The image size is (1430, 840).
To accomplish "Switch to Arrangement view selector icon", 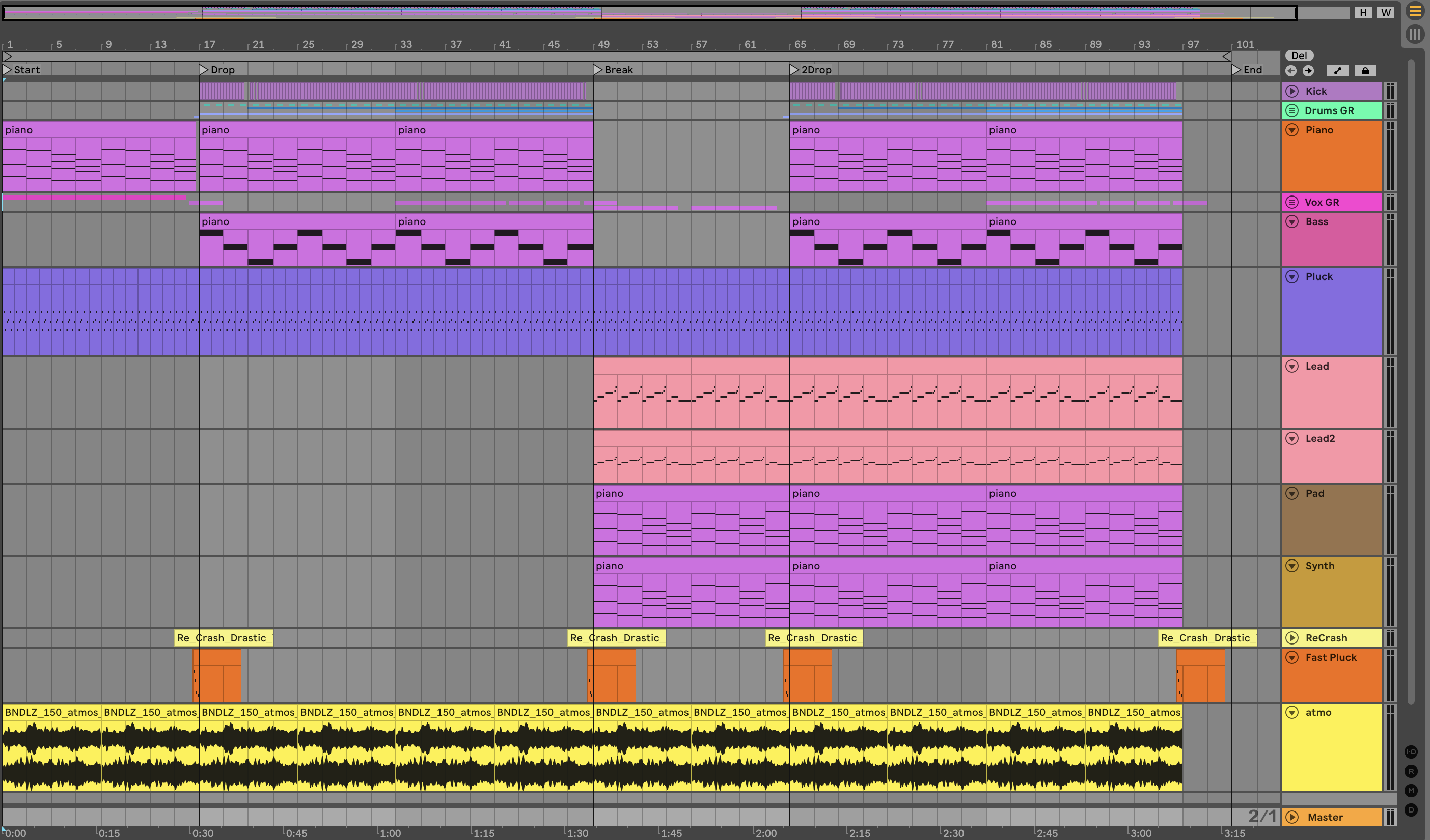I will click(x=1415, y=11).
